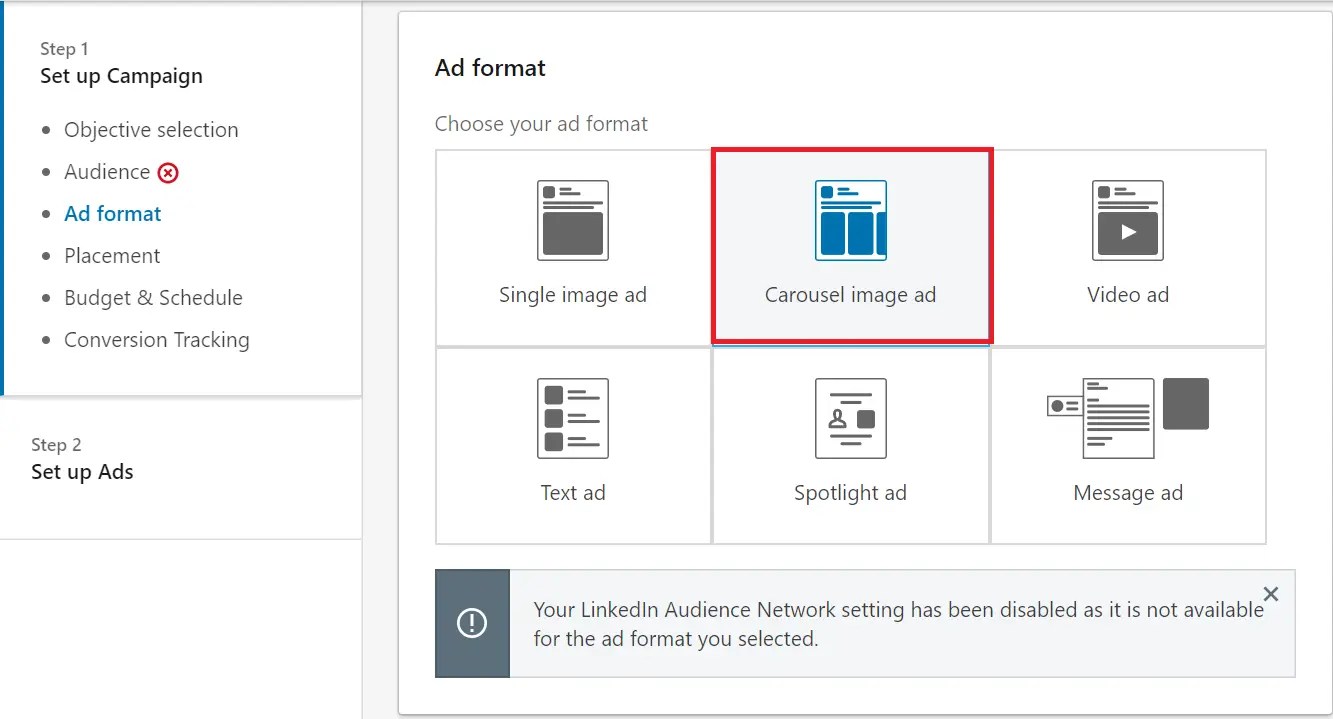This screenshot has width=1333, height=719.
Task: Select the Text ad list icon
Action: tap(573, 418)
